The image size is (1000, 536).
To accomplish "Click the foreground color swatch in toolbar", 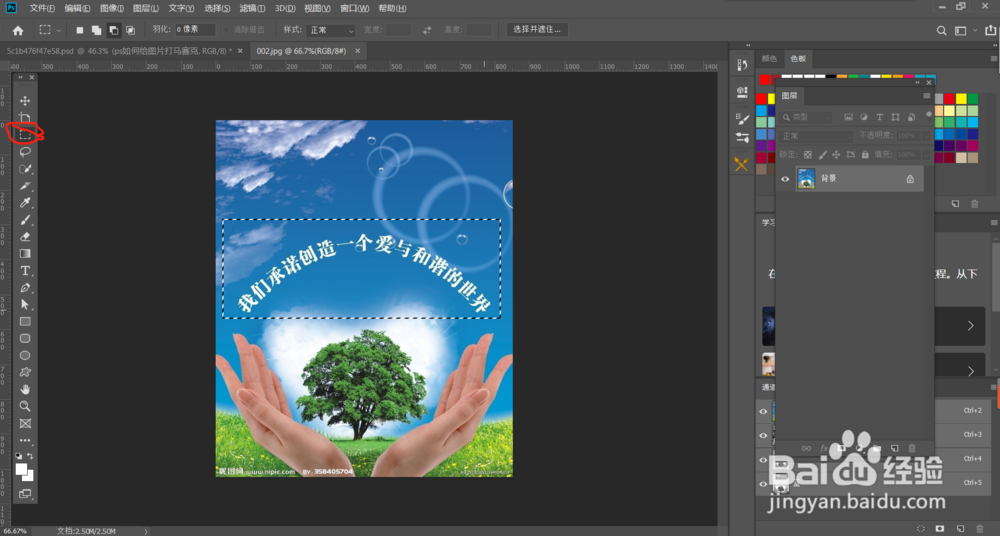I will pos(21,470).
